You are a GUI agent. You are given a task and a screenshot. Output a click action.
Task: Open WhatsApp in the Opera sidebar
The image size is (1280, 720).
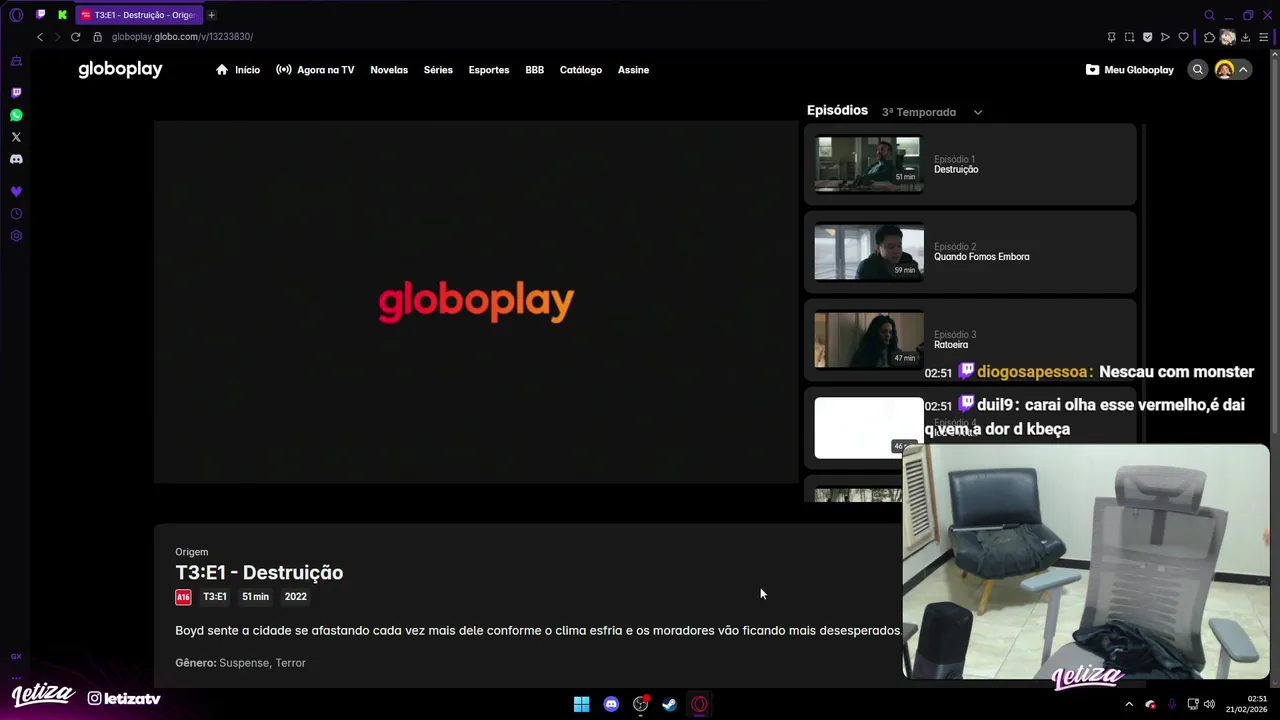16,115
